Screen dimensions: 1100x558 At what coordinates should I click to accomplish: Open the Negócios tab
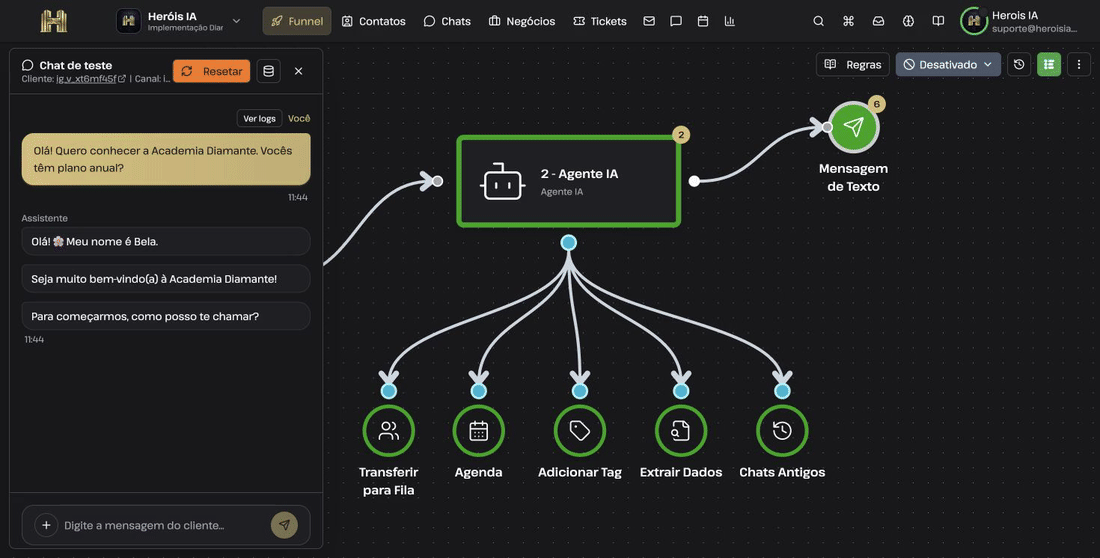[522, 21]
